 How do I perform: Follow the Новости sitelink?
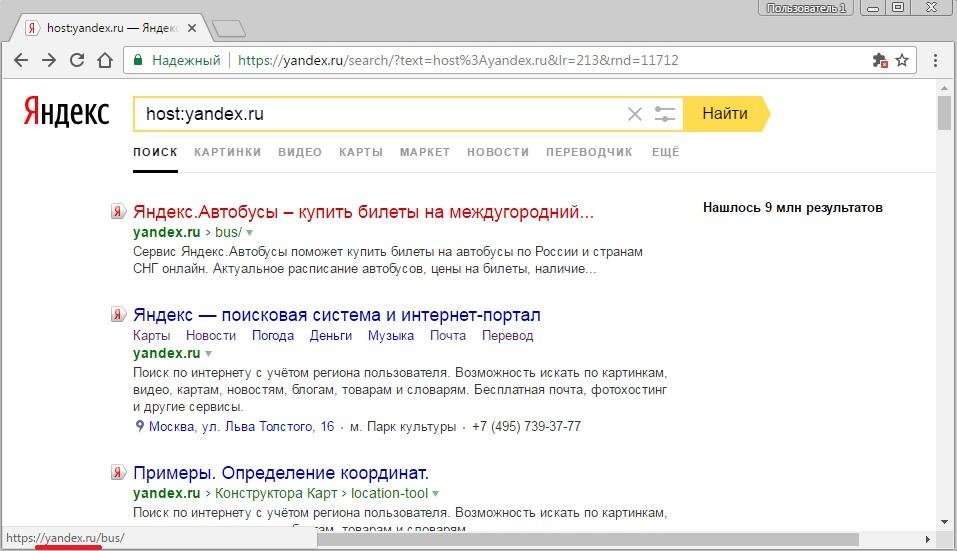(211, 336)
